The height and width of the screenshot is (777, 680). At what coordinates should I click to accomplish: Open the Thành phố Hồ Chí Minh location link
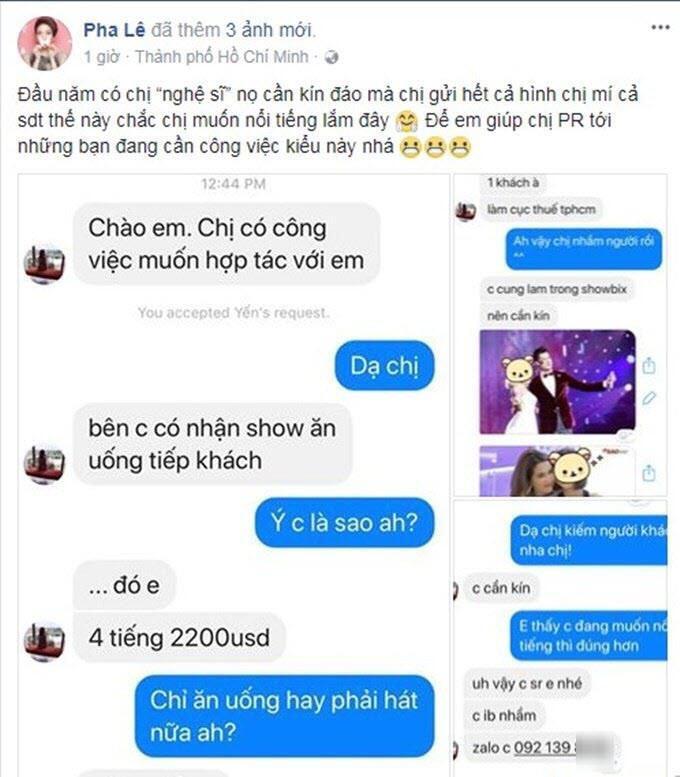coord(222,57)
